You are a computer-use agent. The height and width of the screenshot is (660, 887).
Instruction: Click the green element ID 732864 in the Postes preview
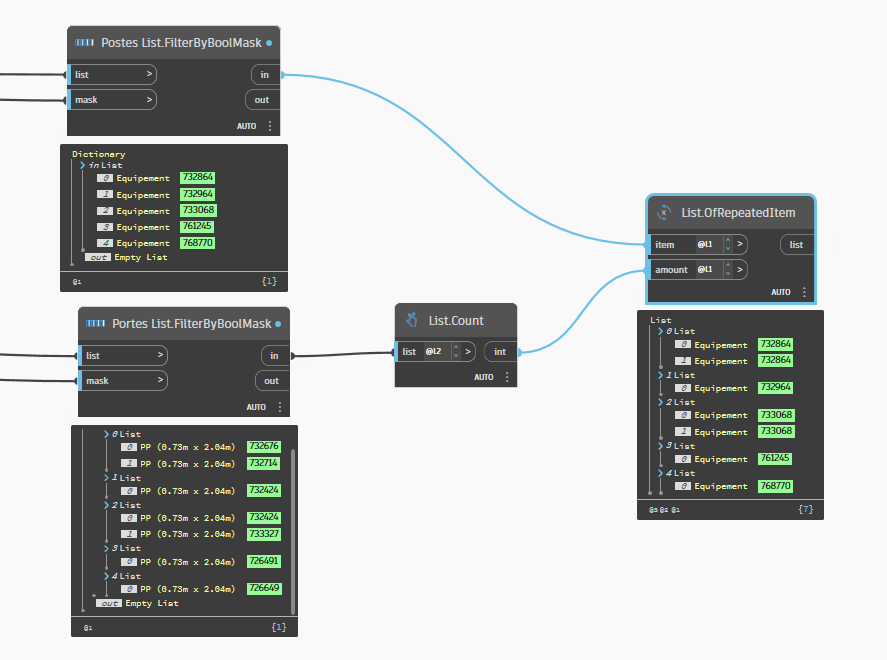(197, 178)
